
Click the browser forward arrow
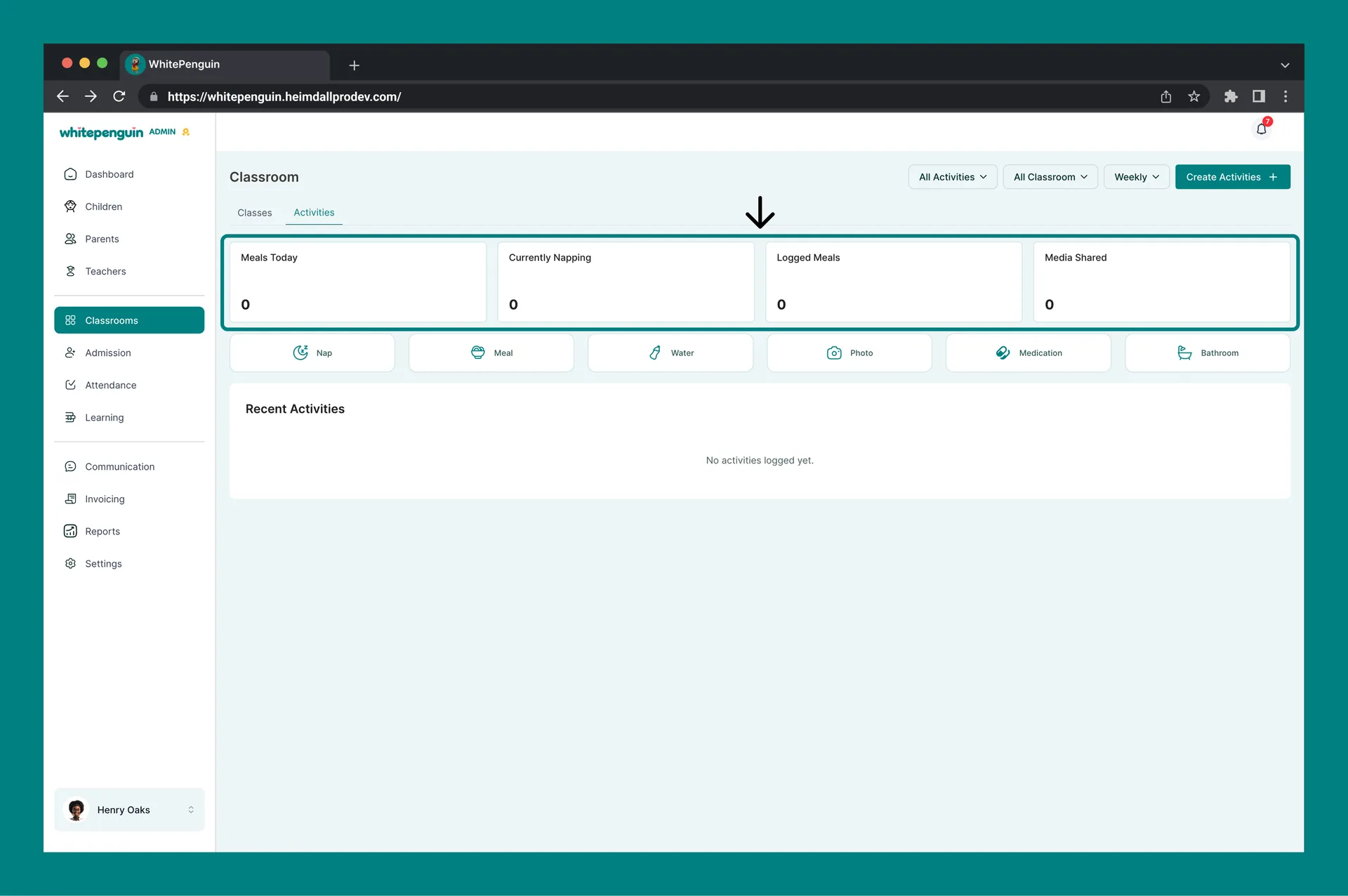[x=91, y=96]
